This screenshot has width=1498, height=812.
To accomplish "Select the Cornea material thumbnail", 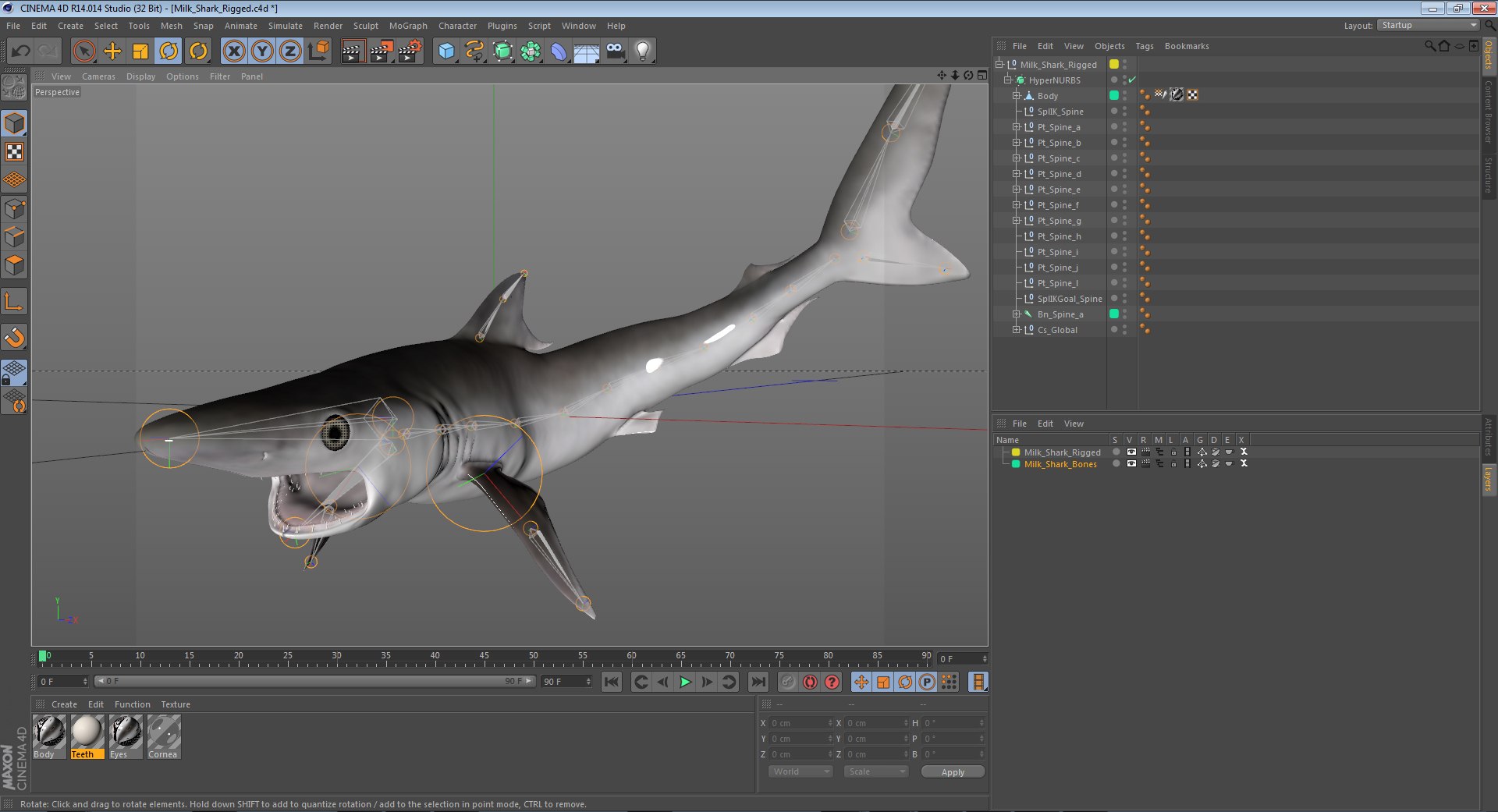I will click(x=164, y=732).
